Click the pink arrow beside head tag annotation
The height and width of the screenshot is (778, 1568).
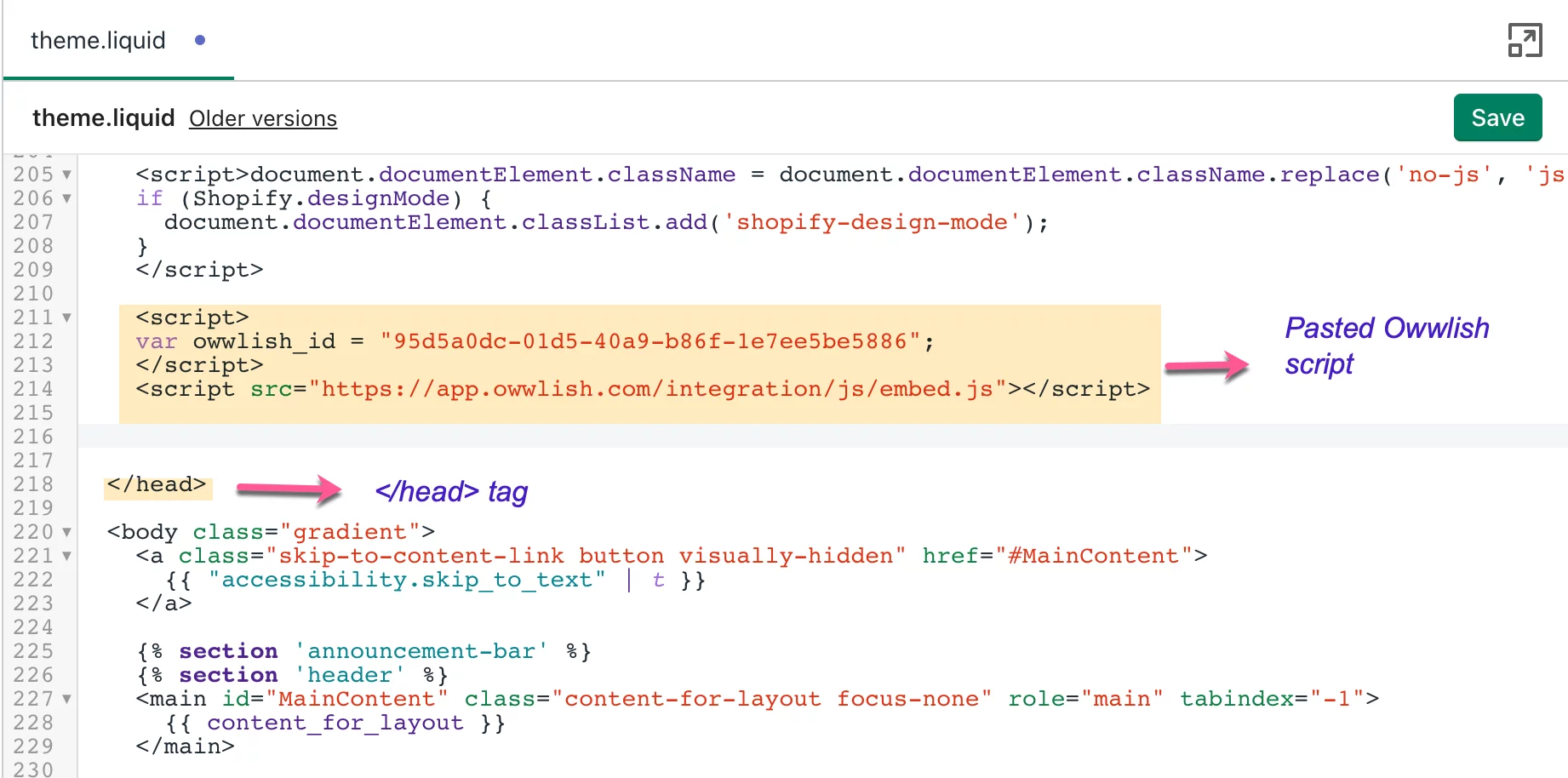(x=289, y=489)
